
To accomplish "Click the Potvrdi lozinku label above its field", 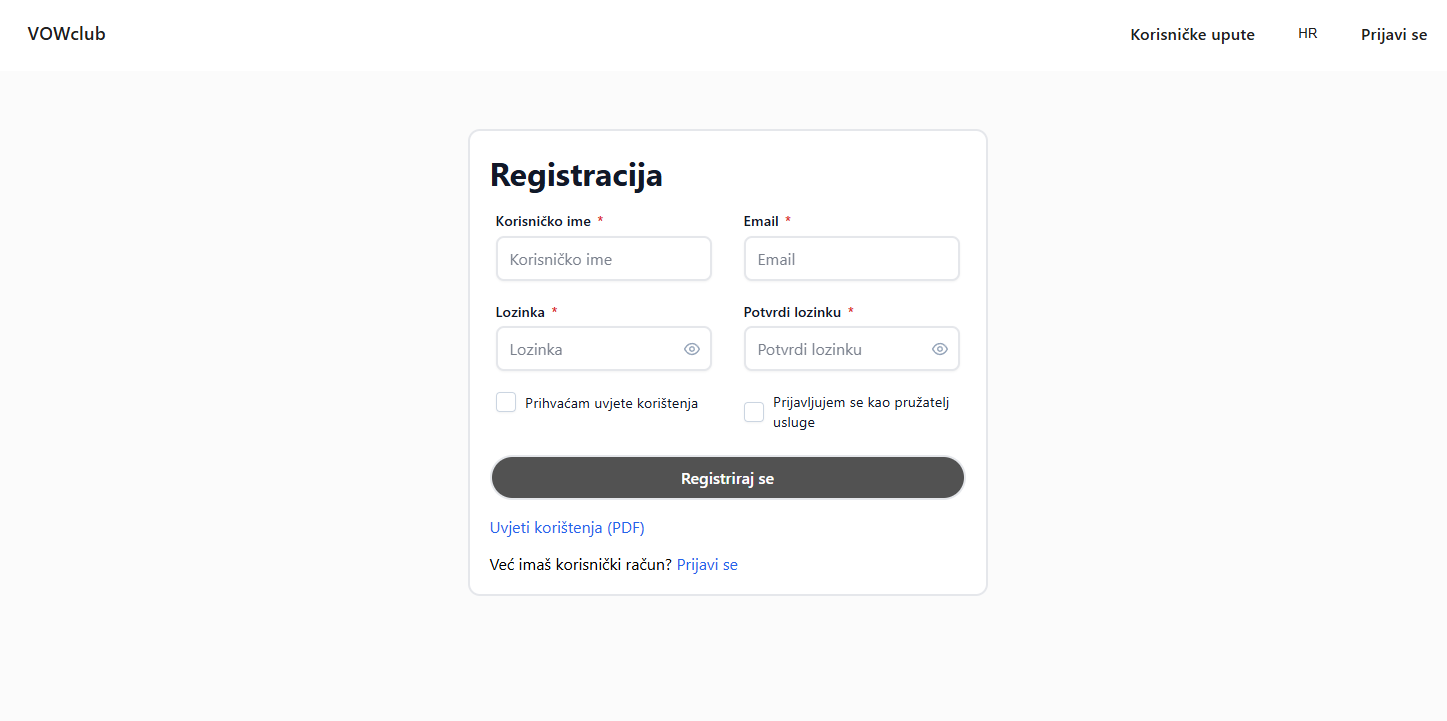I will click(792, 312).
